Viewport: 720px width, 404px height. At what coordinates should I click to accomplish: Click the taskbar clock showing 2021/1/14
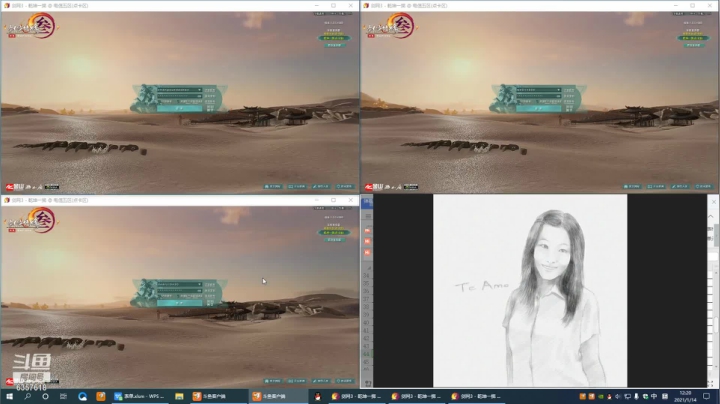685,396
